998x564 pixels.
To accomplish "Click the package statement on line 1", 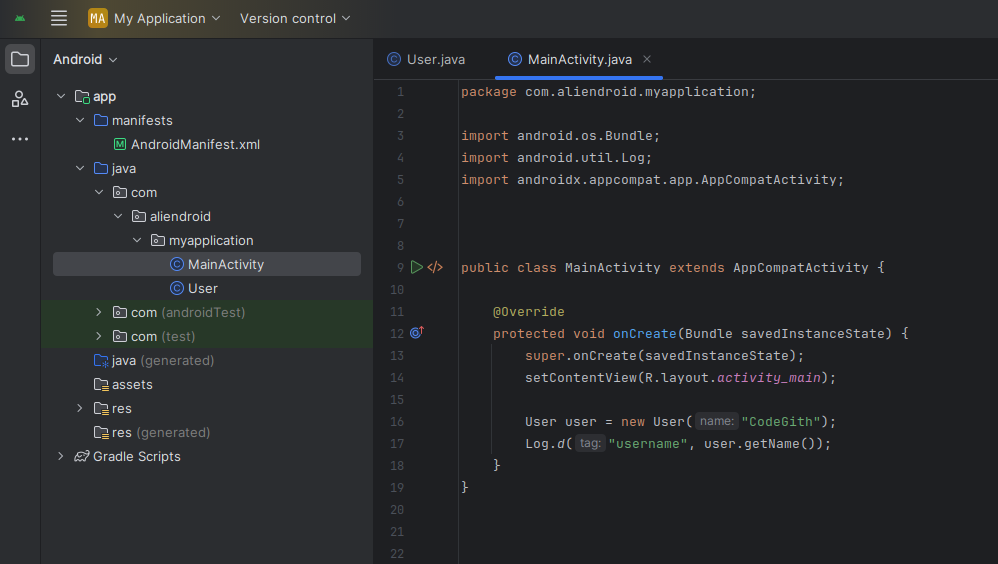I will [608, 92].
